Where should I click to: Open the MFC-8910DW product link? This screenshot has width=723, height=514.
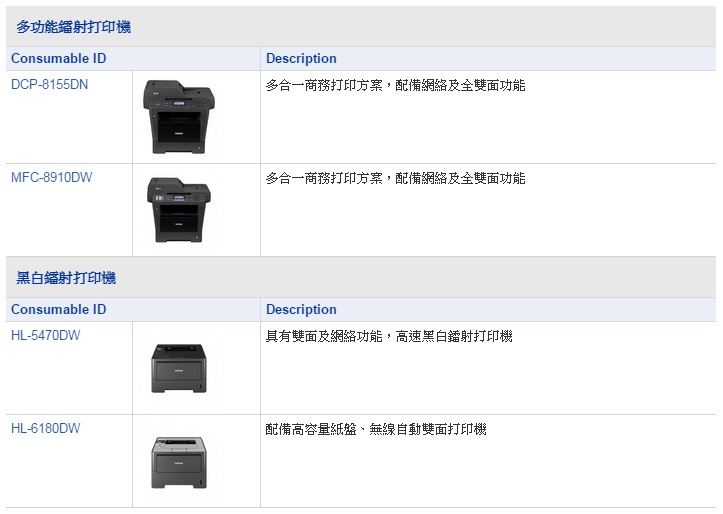click(x=52, y=177)
